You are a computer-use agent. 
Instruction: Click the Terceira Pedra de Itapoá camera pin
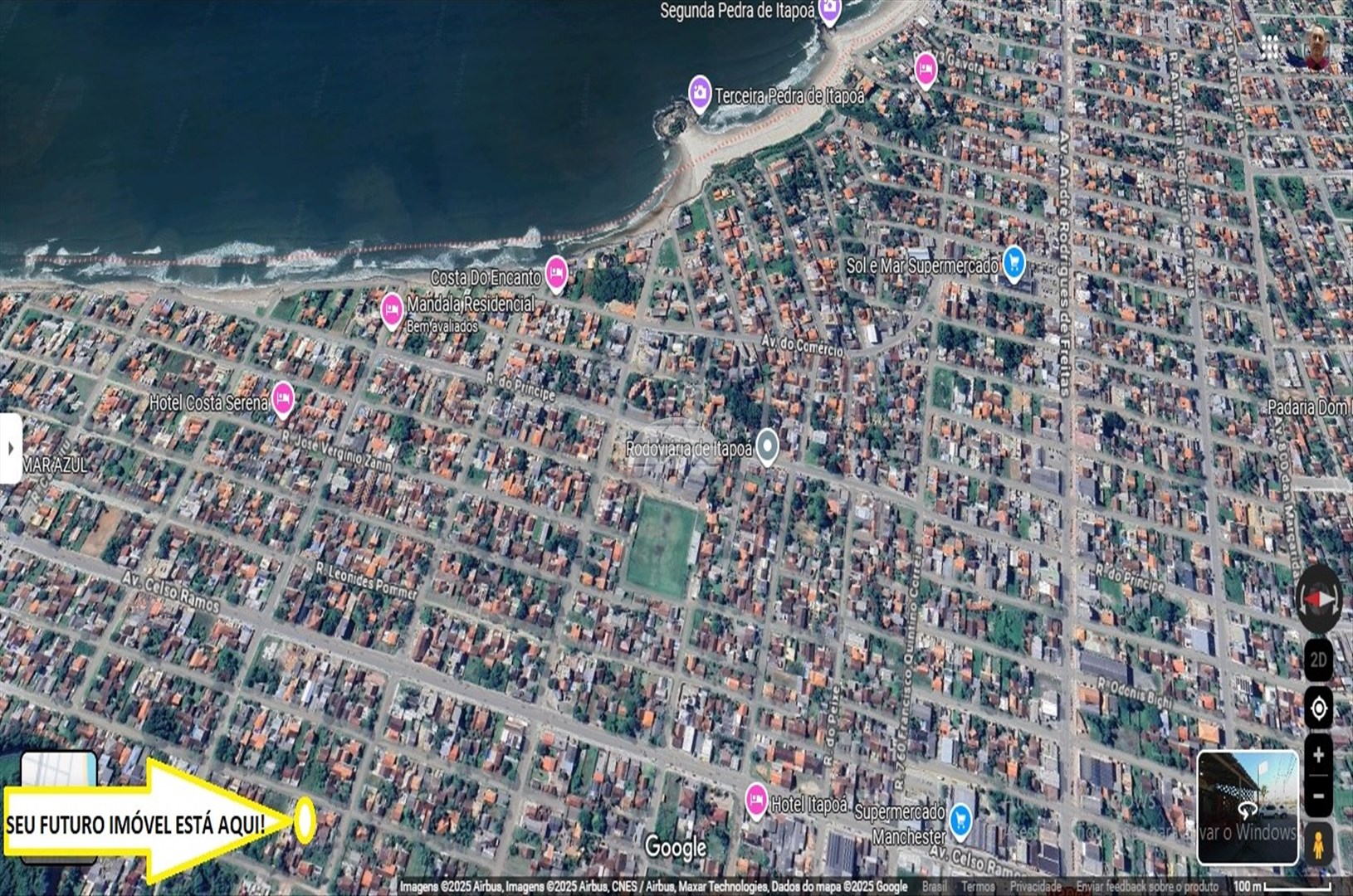[700, 93]
